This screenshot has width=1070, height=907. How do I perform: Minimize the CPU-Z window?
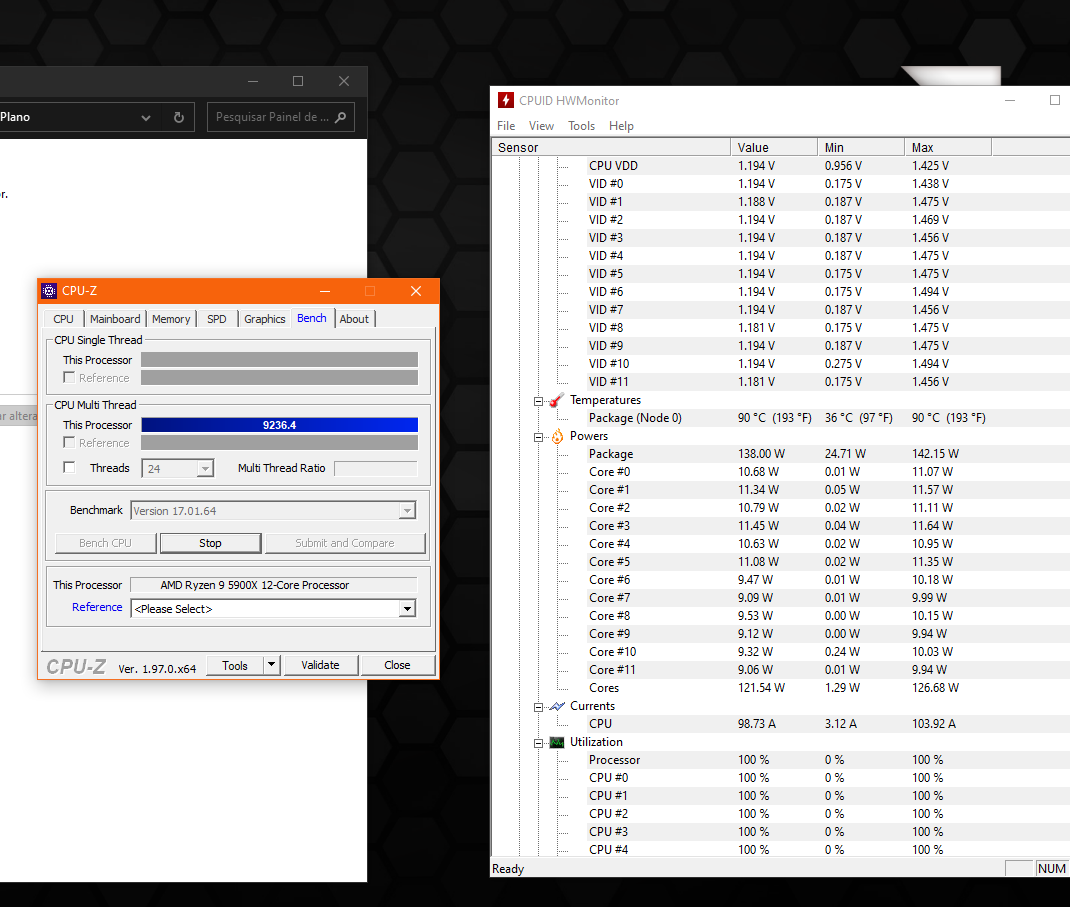tap(325, 291)
